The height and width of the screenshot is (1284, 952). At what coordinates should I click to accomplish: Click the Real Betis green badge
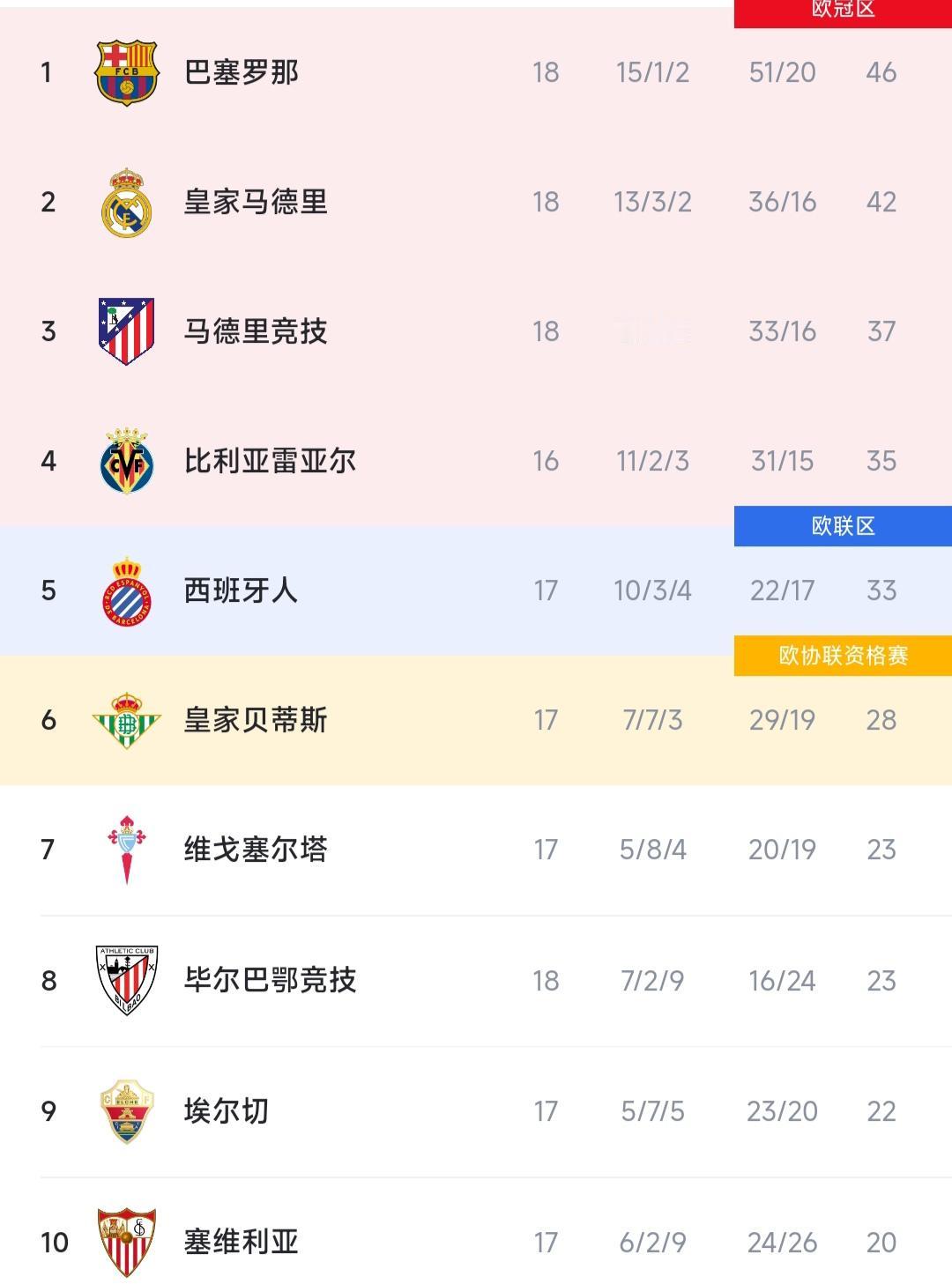point(126,720)
